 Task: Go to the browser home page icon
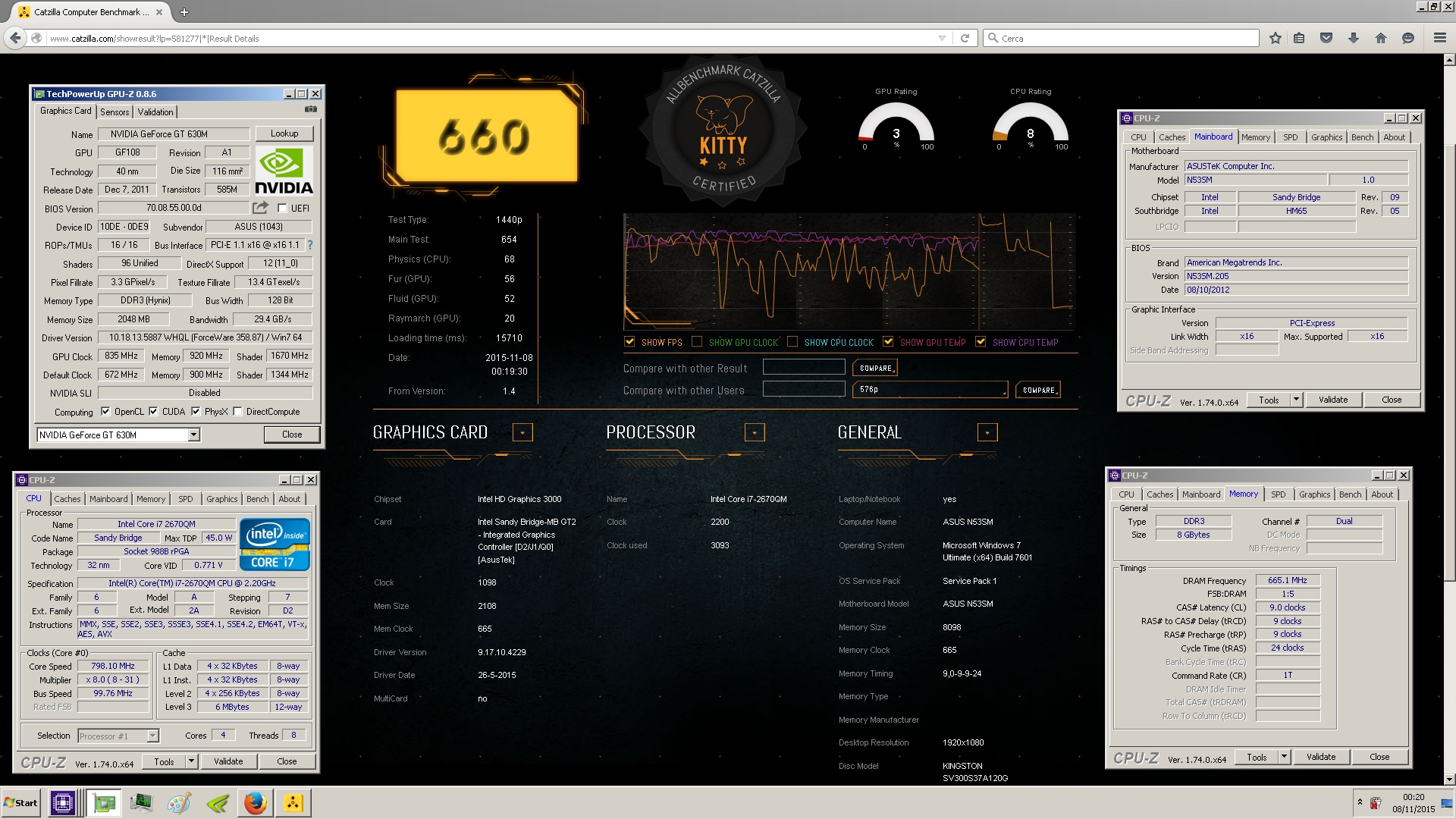1380,38
